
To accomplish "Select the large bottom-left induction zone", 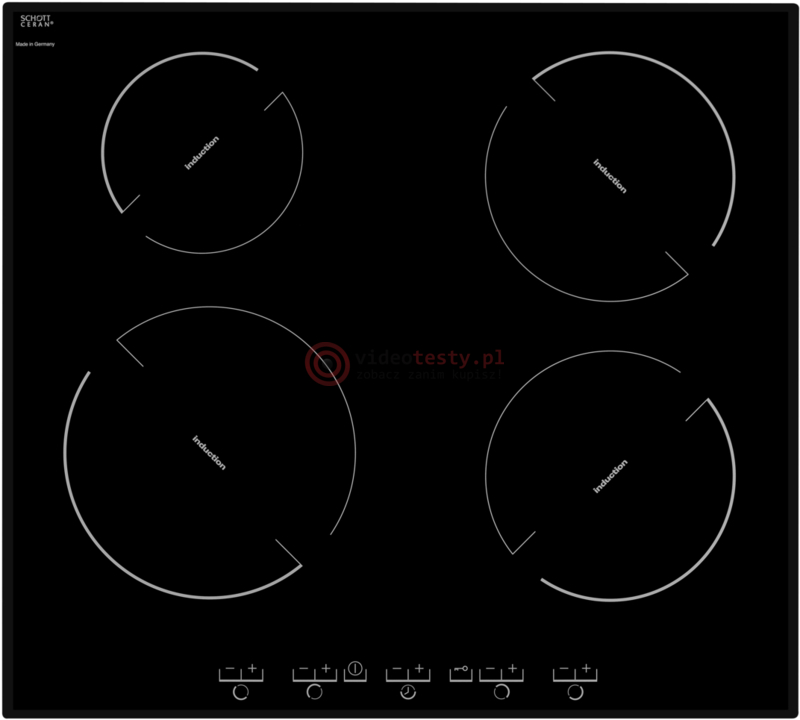I will click(209, 452).
